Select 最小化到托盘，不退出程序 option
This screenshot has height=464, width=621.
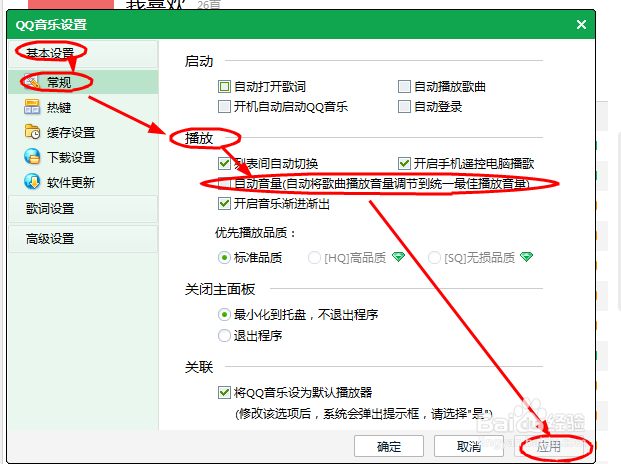[x=224, y=315]
